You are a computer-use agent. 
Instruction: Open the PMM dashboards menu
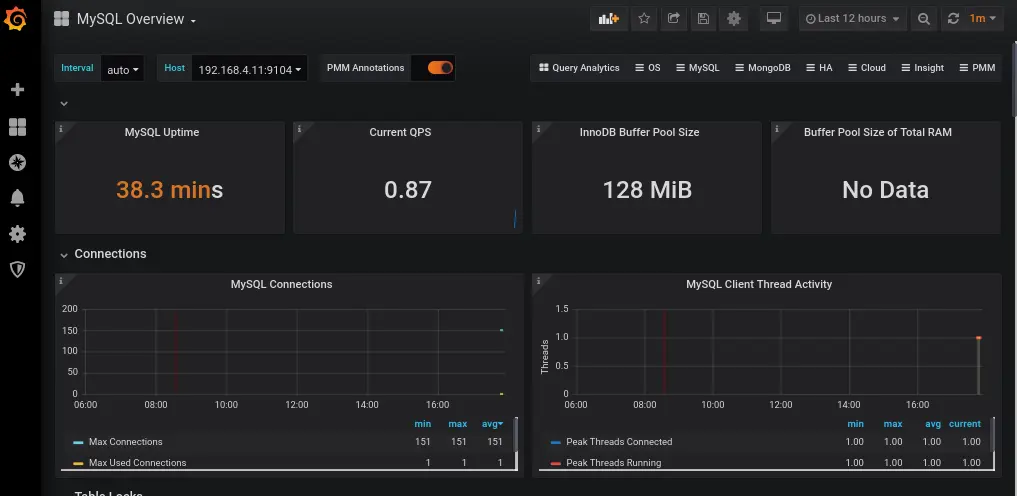pos(977,67)
